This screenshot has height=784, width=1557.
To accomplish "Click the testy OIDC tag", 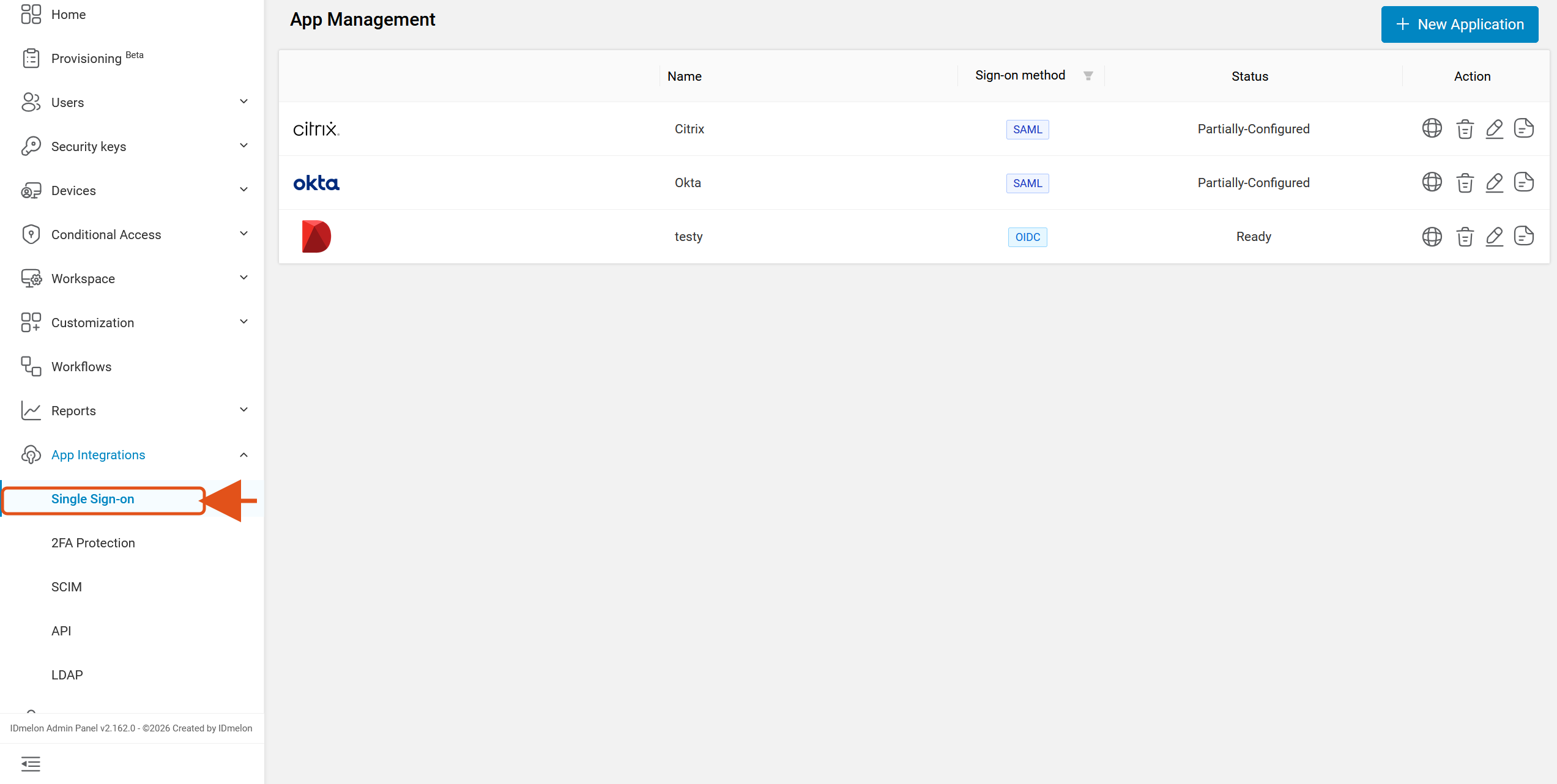I will pyautogui.click(x=1027, y=237).
